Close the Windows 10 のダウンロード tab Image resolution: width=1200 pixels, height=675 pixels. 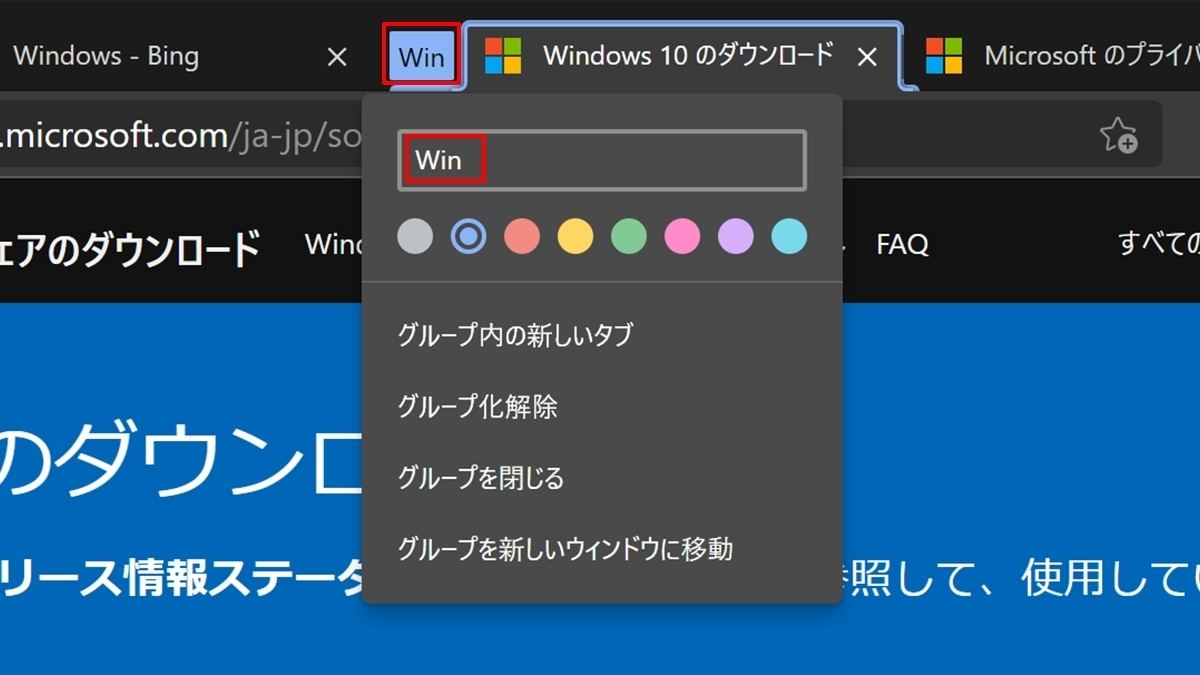click(867, 57)
